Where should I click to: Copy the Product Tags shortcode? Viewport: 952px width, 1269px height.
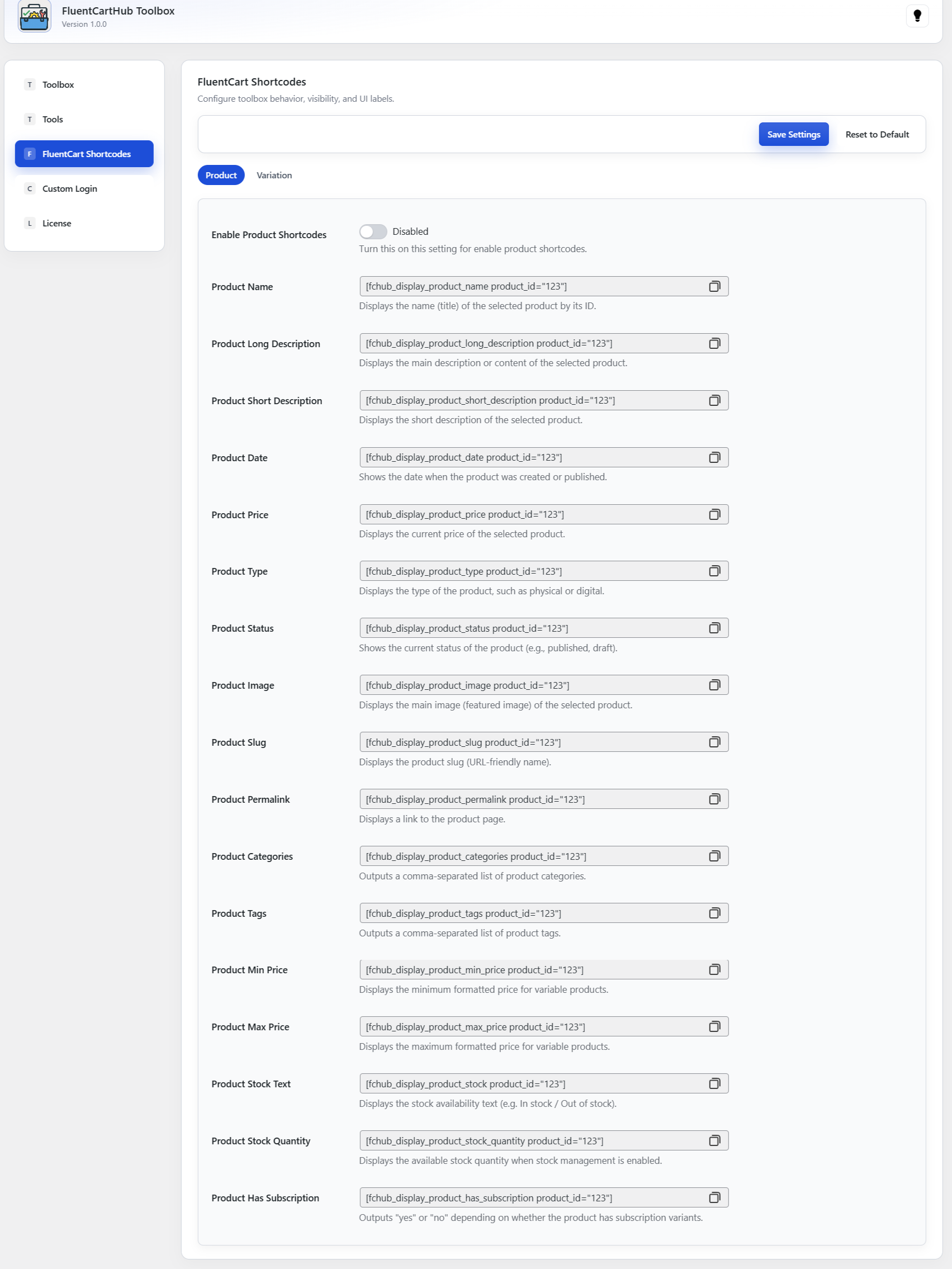(714, 913)
